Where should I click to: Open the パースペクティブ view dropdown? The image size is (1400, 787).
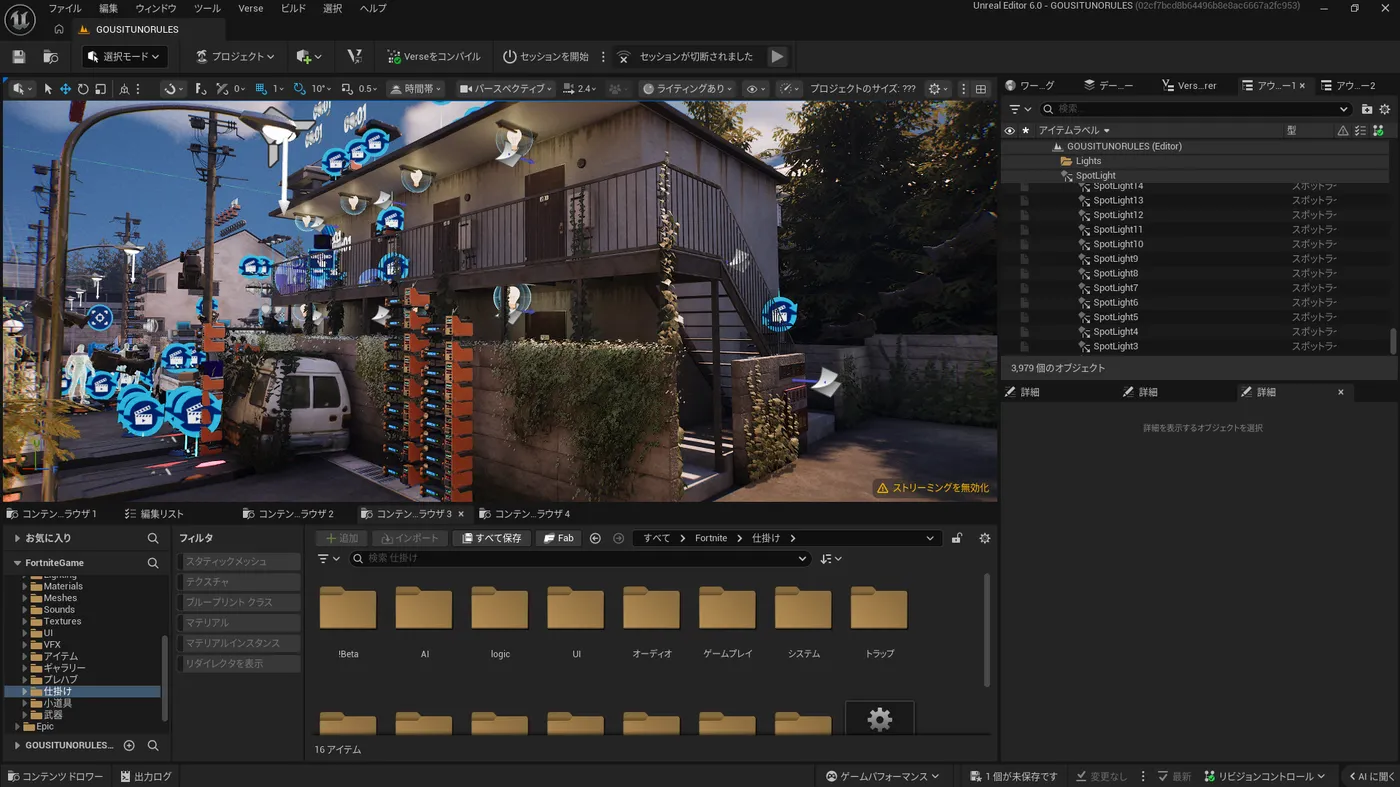click(x=506, y=89)
